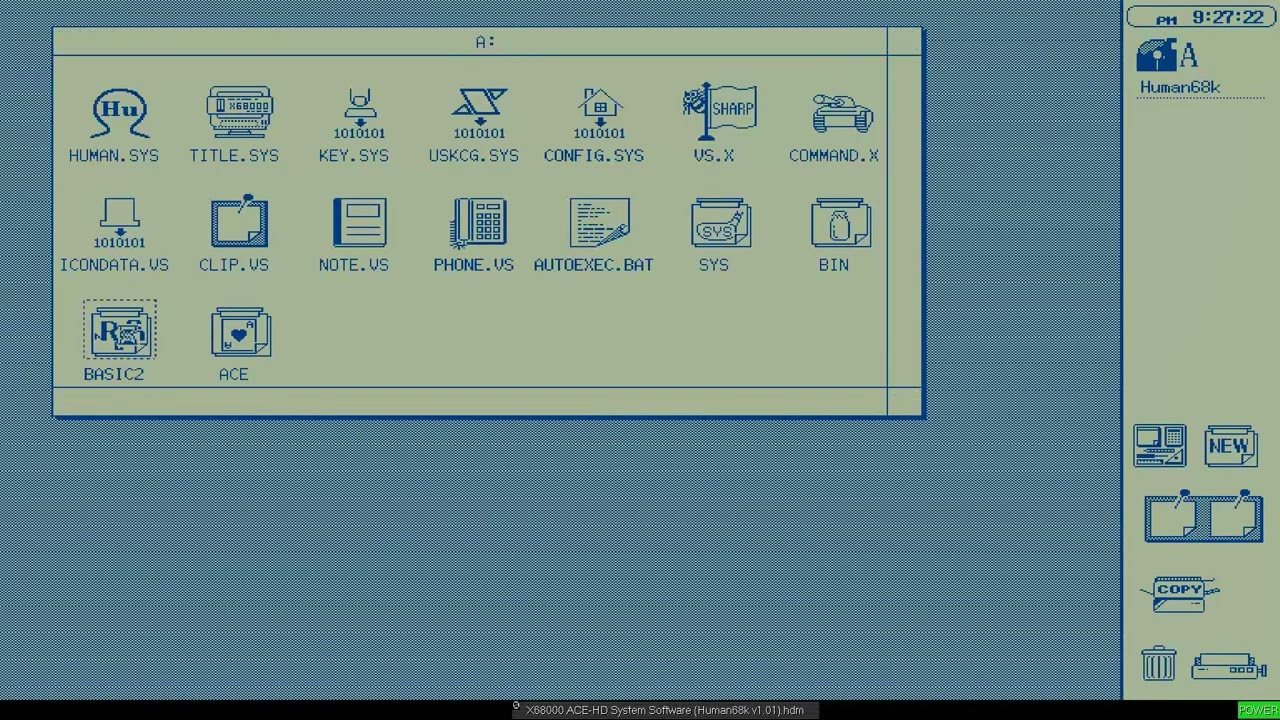Image resolution: width=1280 pixels, height=720 pixels.
Task: Click drive A Human68k disk icon
Action: click(1167, 55)
